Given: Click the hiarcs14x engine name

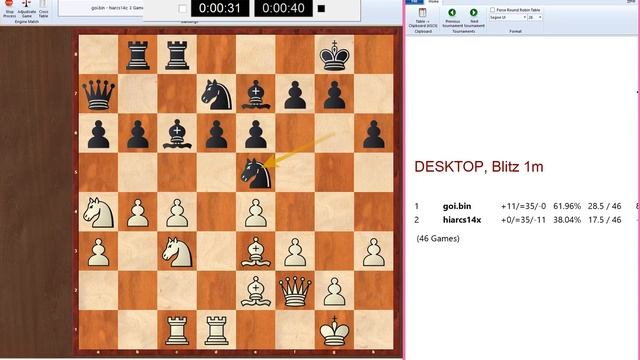Looking at the screenshot, I should point(462,220).
